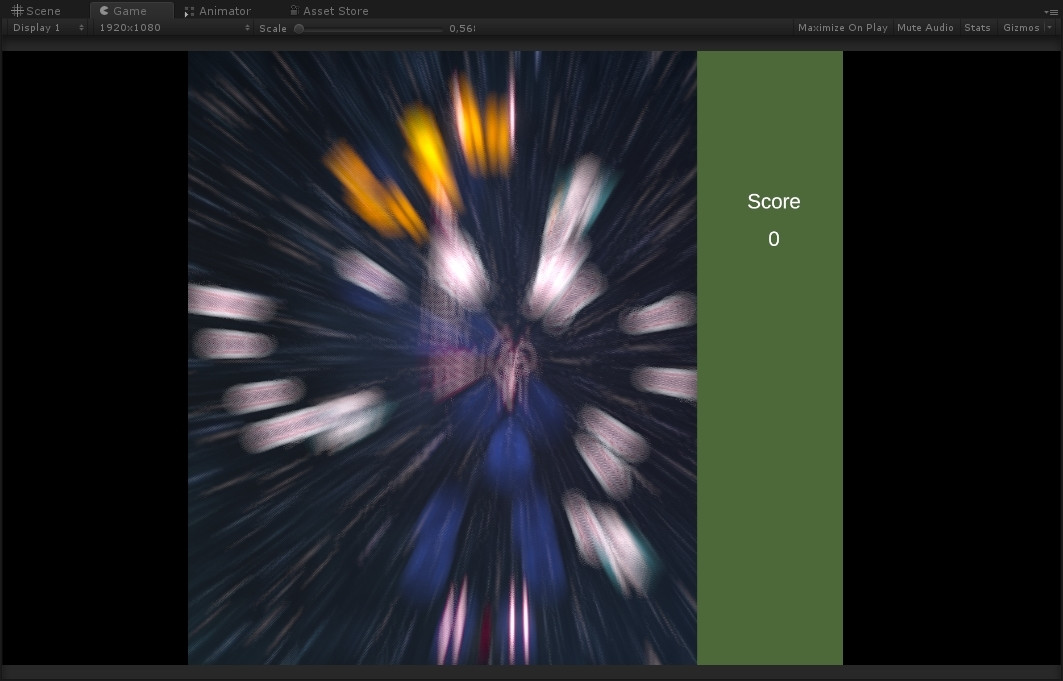Screen dimensions: 1063x681
Task: Open the Asset Store tab
Action: pyautogui.click(x=329, y=11)
